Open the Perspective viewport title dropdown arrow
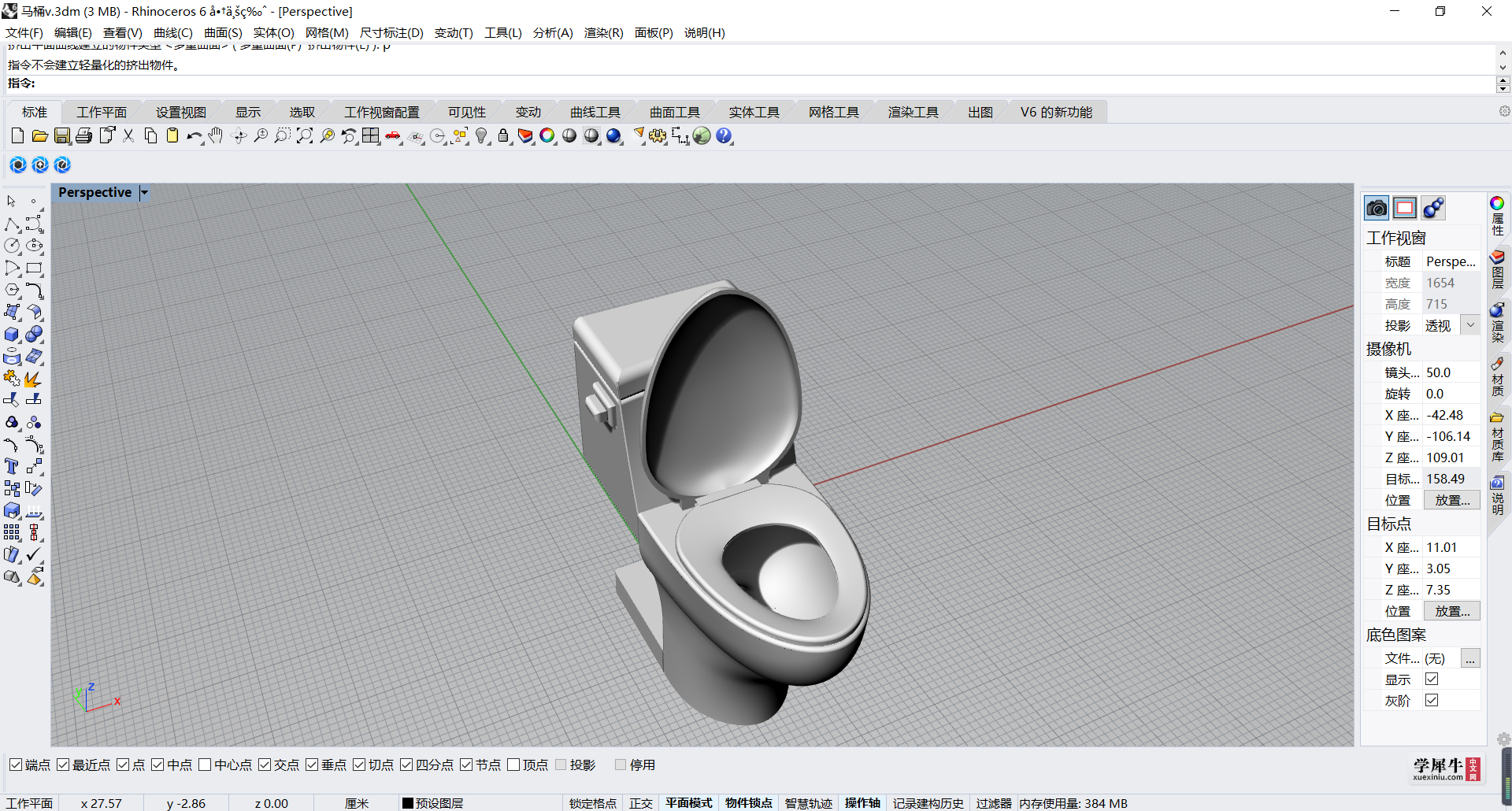The width and height of the screenshot is (1512, 811). 144,192
